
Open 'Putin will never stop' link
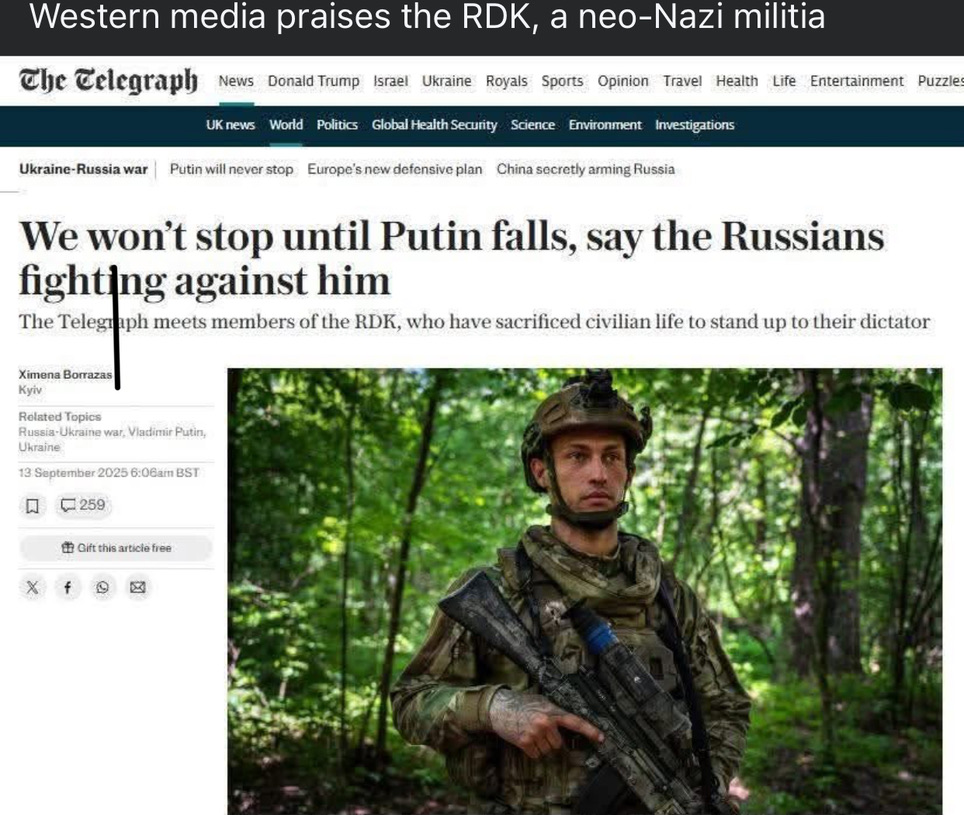click(x=231, y=169)
